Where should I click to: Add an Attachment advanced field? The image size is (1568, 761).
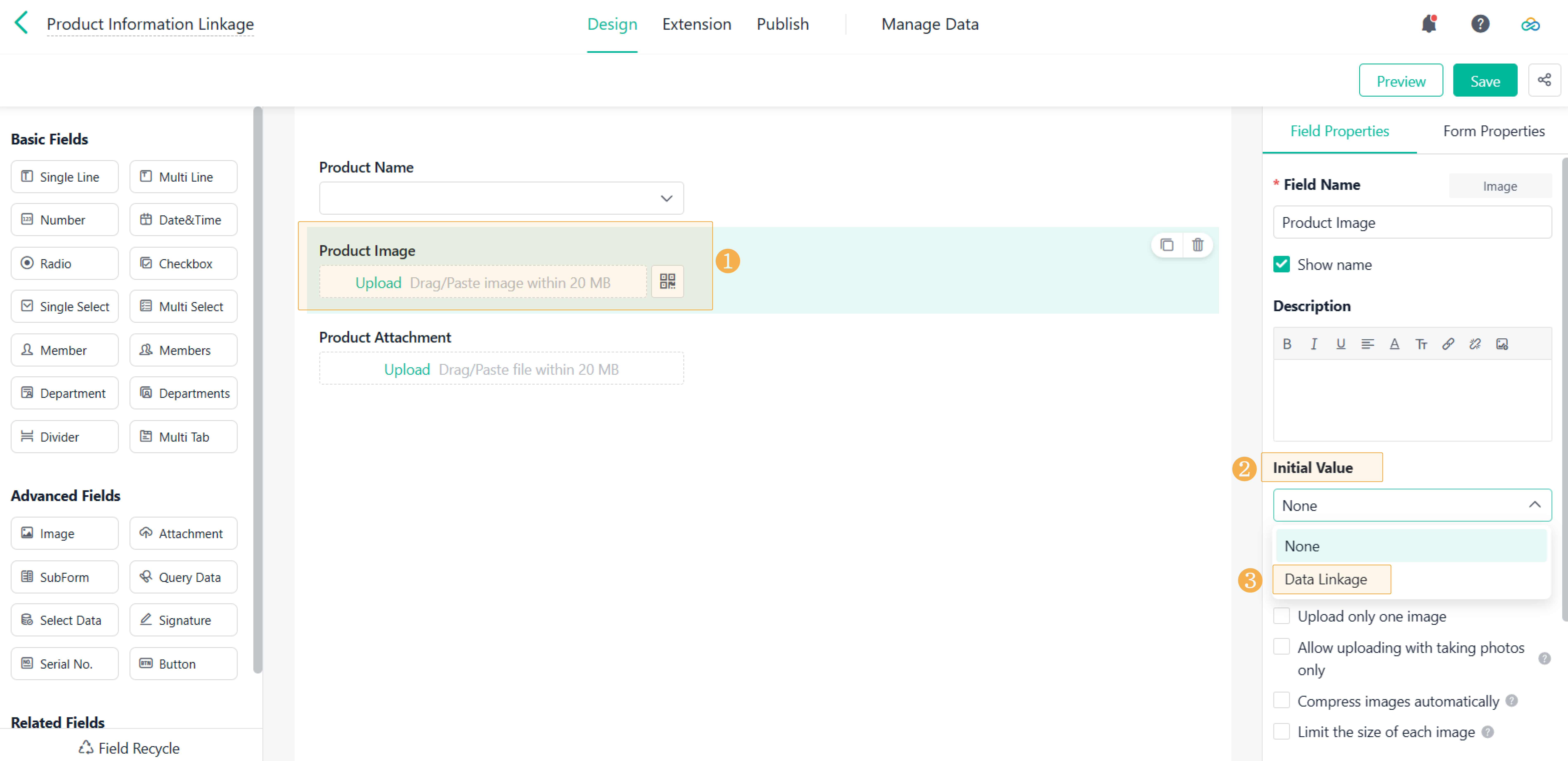coord(183,533)
